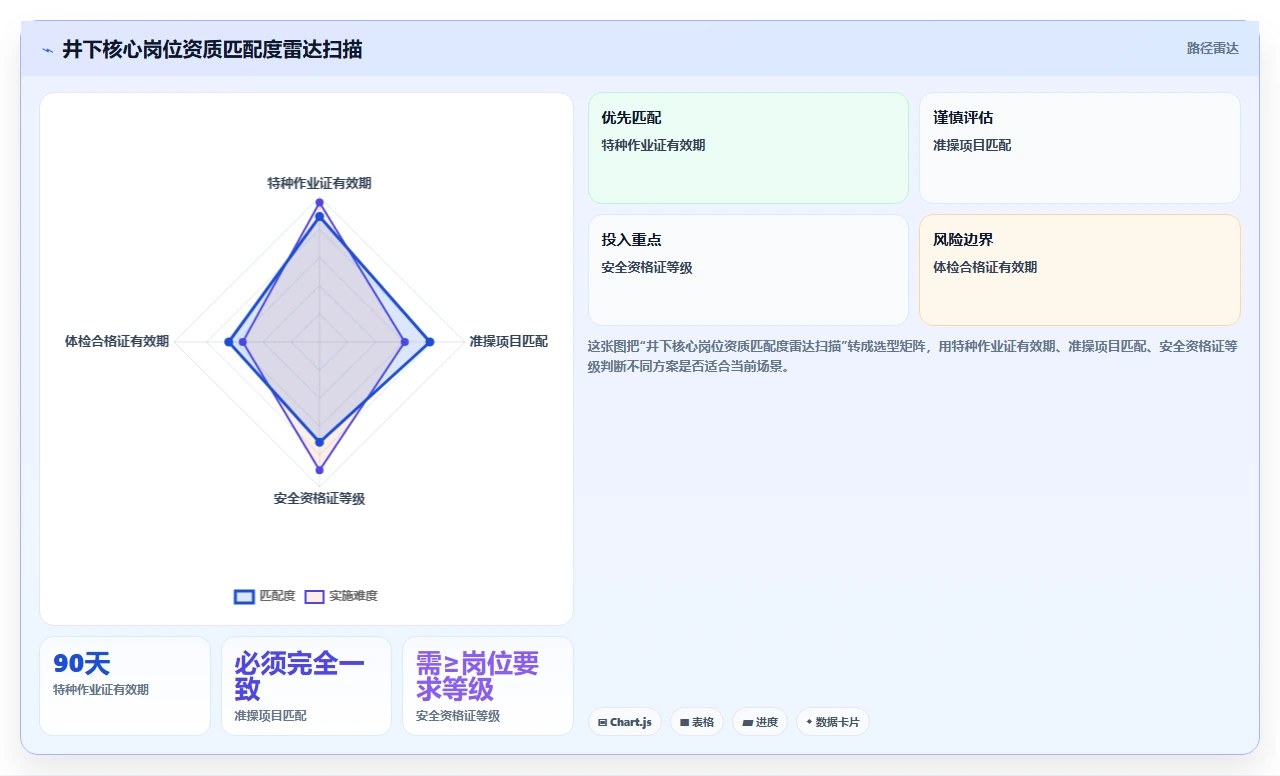Click purple data point near 安全资格证等级
The width and height of the screenshot is (1280, 776).
point(320,470)
